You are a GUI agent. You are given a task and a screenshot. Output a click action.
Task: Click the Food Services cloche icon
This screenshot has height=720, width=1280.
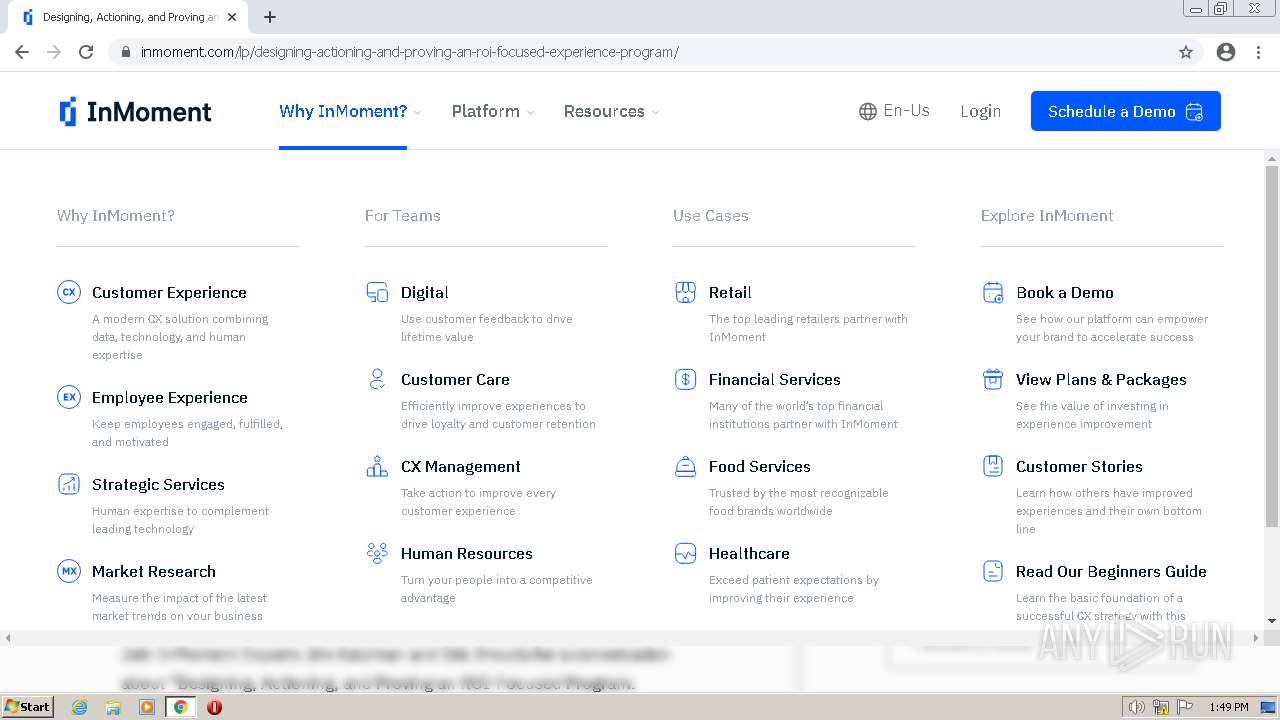point(685,466)
